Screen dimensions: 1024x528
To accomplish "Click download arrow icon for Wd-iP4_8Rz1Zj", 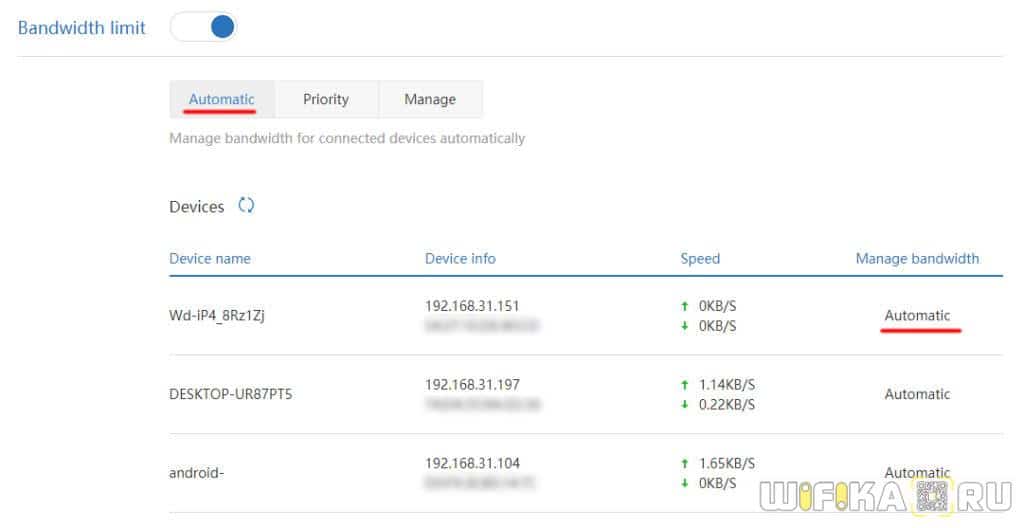I will tap(684, 326).
